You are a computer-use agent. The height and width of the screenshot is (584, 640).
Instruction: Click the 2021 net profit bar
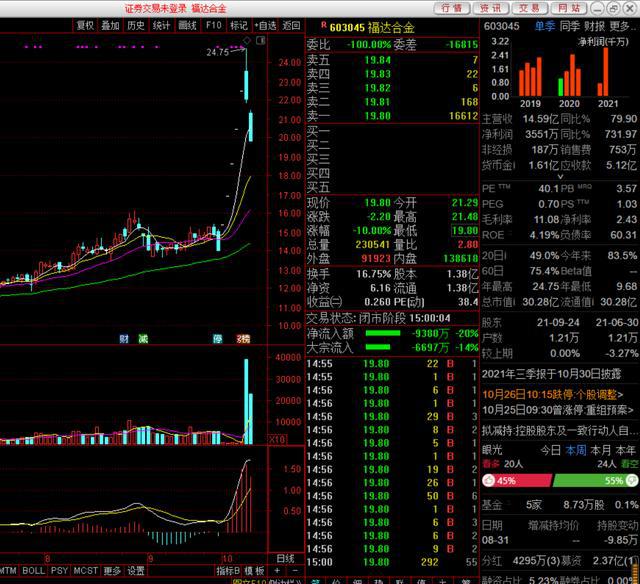(x=606, y=72)
